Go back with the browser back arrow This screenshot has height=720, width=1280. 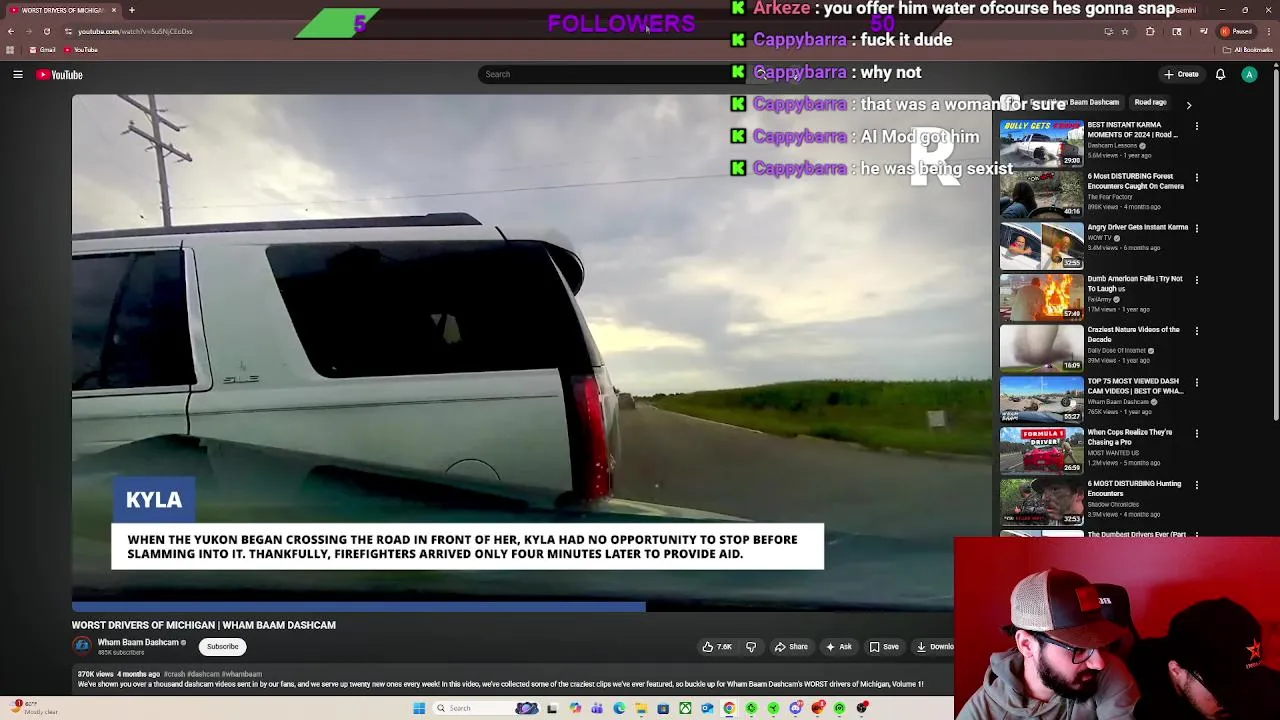(11, 31)
